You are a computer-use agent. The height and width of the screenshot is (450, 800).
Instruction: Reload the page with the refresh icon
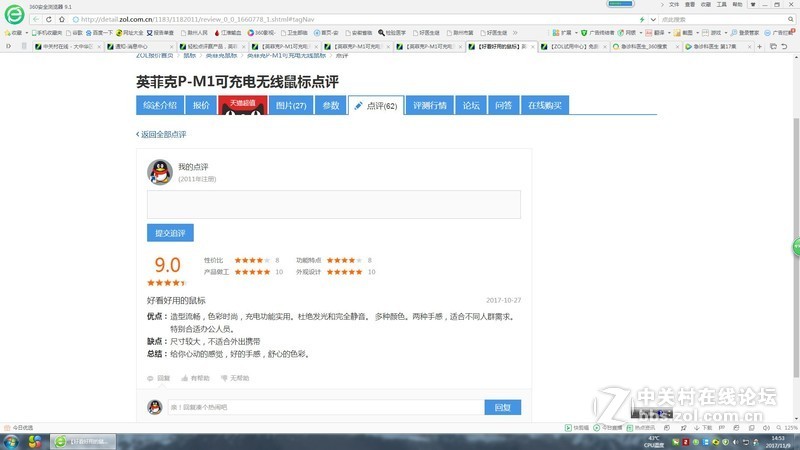(48, 19)
